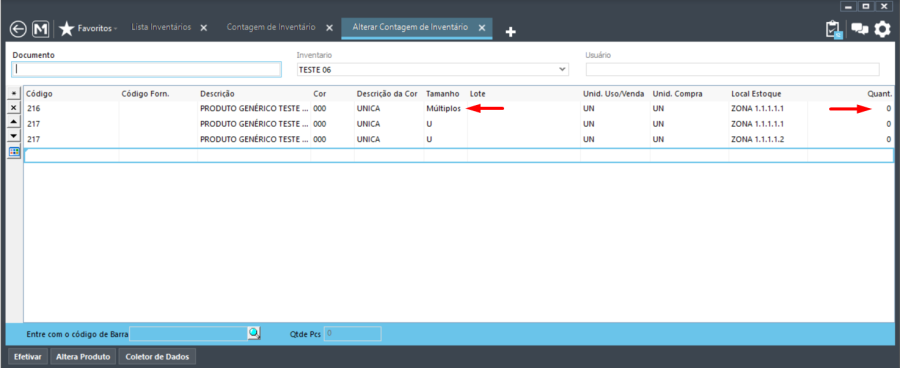Click the back arrow icon
Screen dimensions: 900x368
click(x=18, y=29)
